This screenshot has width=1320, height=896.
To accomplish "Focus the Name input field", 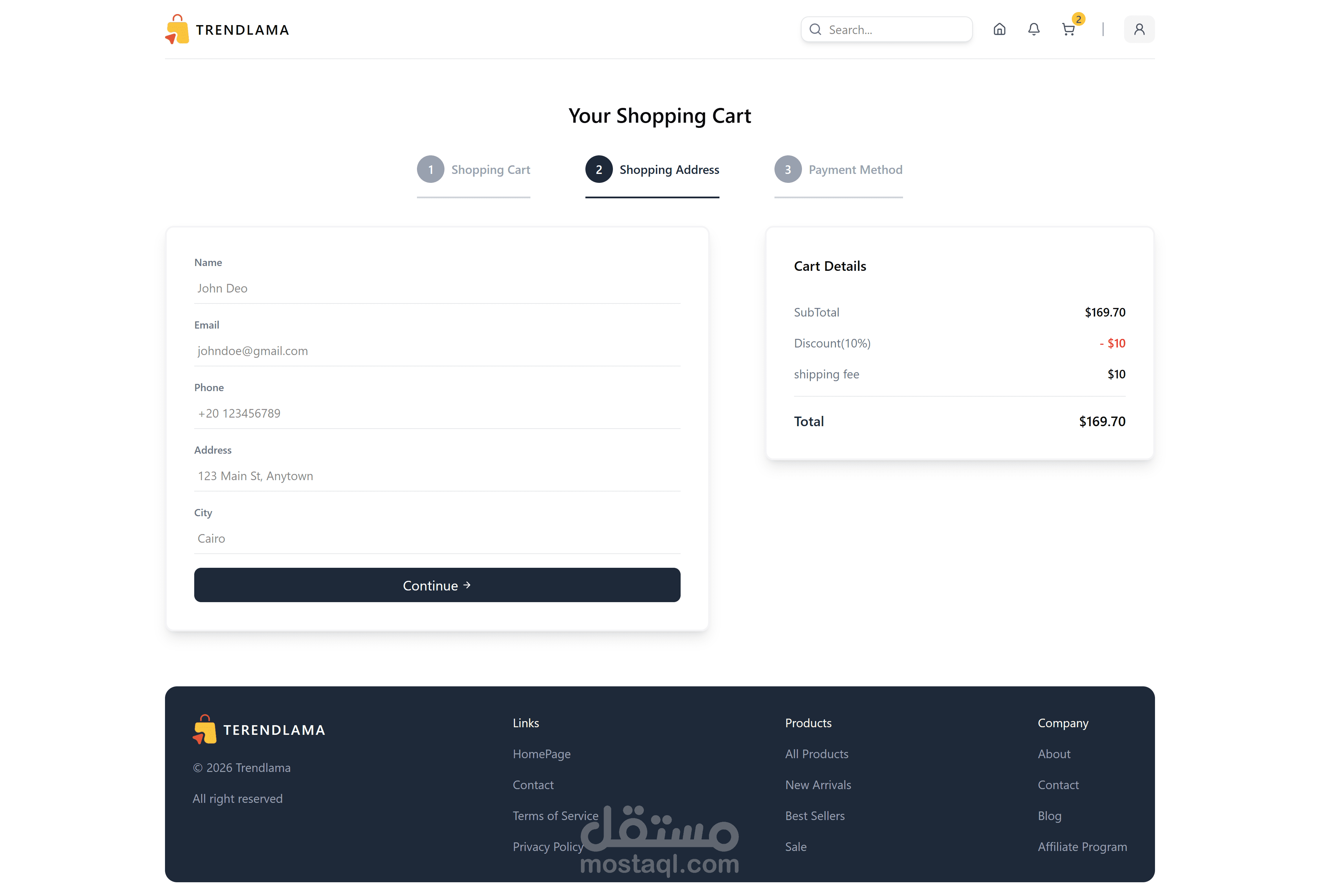I will [x=437, y=288].
